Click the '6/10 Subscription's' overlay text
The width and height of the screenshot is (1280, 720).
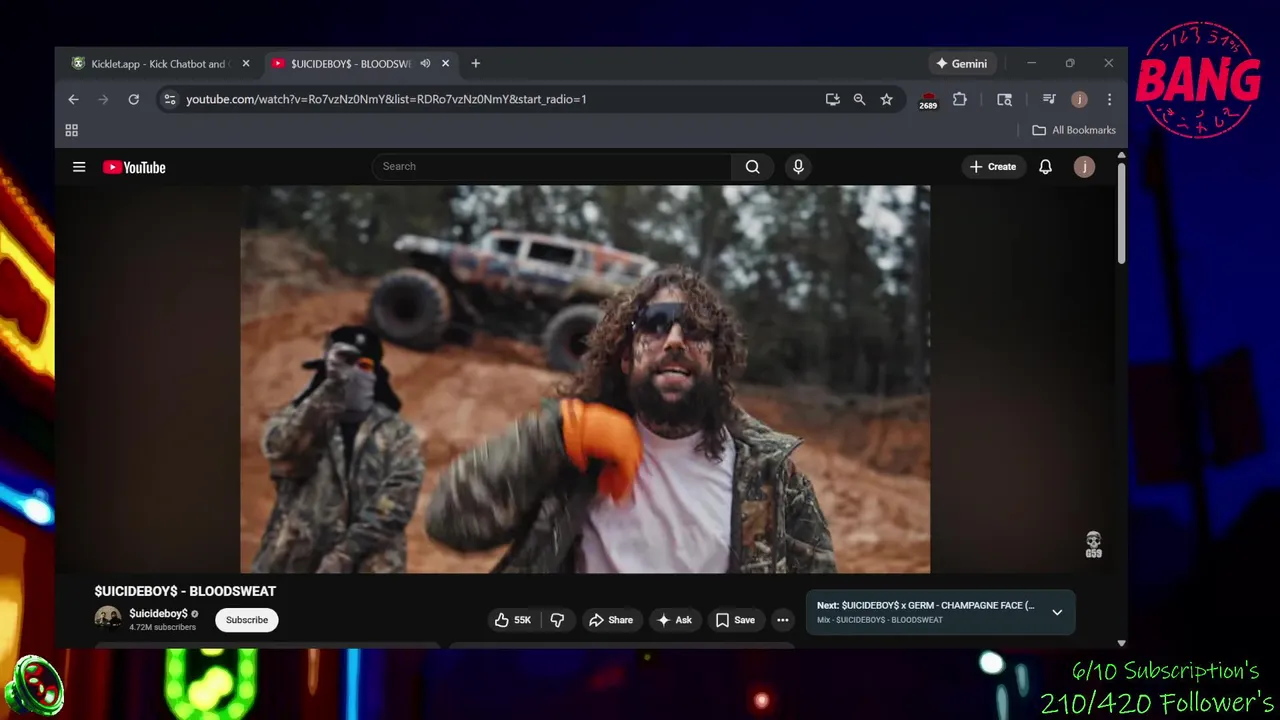[x=1165, y=670]
